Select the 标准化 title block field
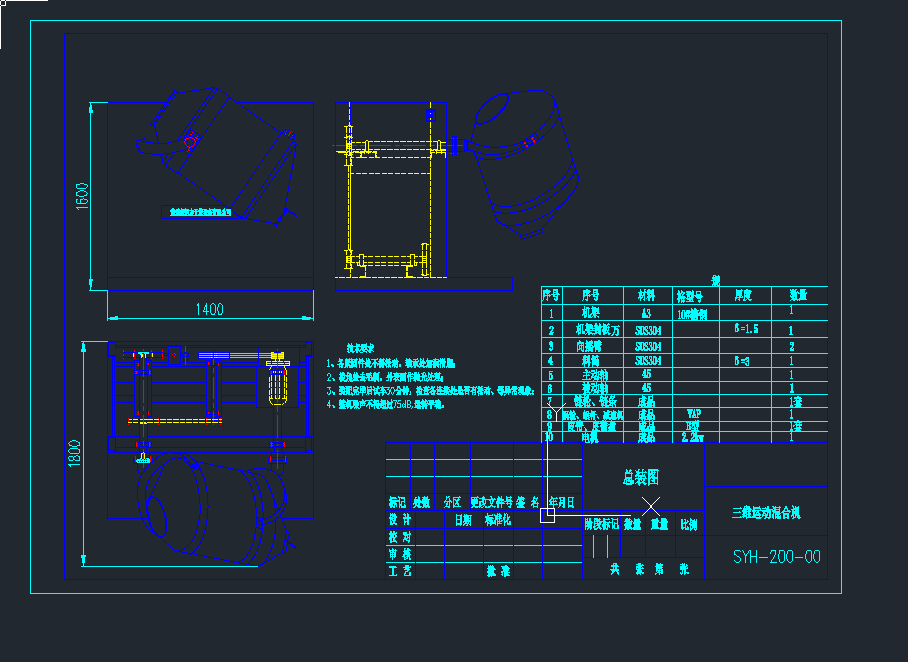This screenshot has height=662, width=908. pos(496,517)
